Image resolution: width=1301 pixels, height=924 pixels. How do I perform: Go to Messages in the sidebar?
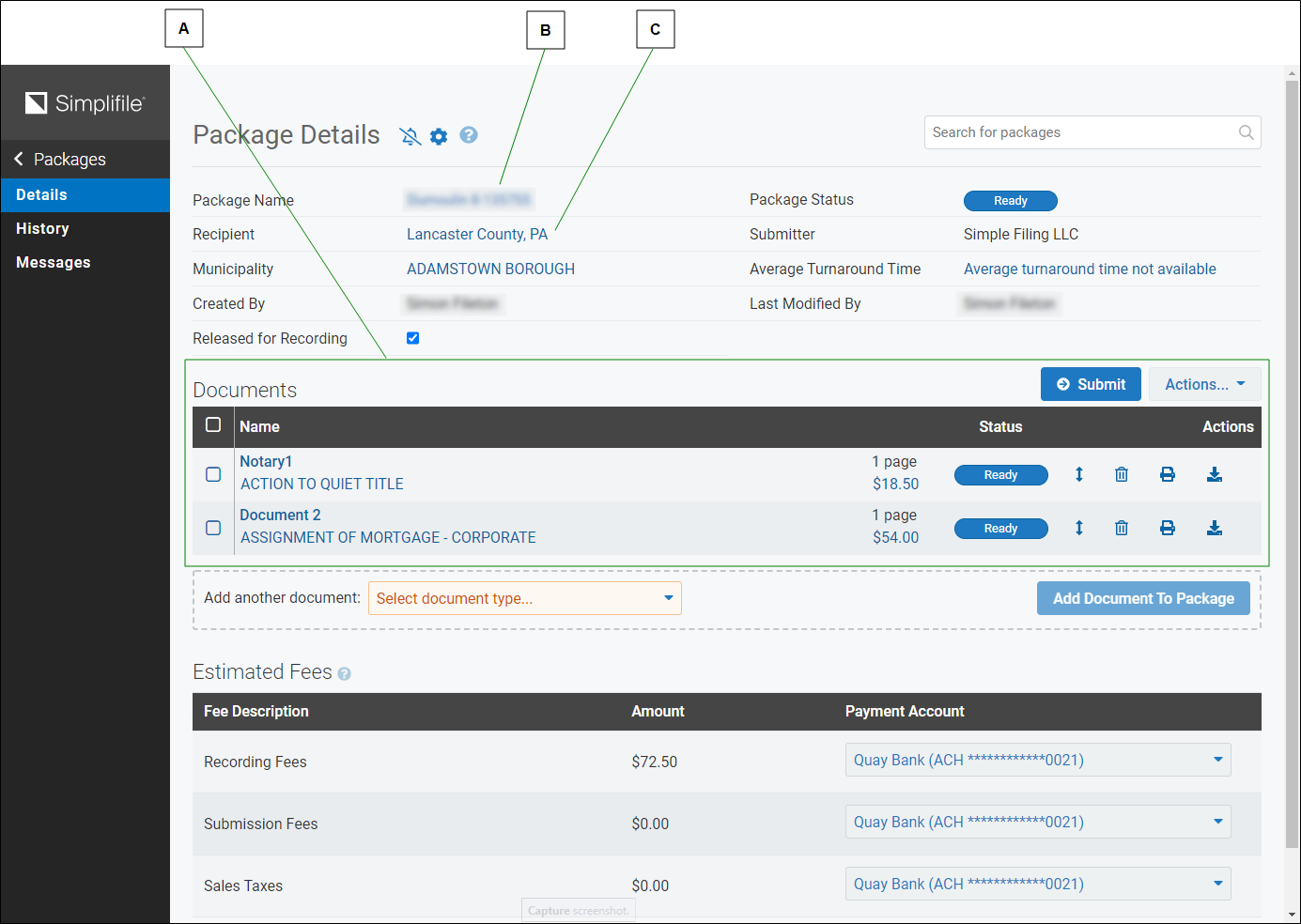pyautogui.click(x=54, y=263)
